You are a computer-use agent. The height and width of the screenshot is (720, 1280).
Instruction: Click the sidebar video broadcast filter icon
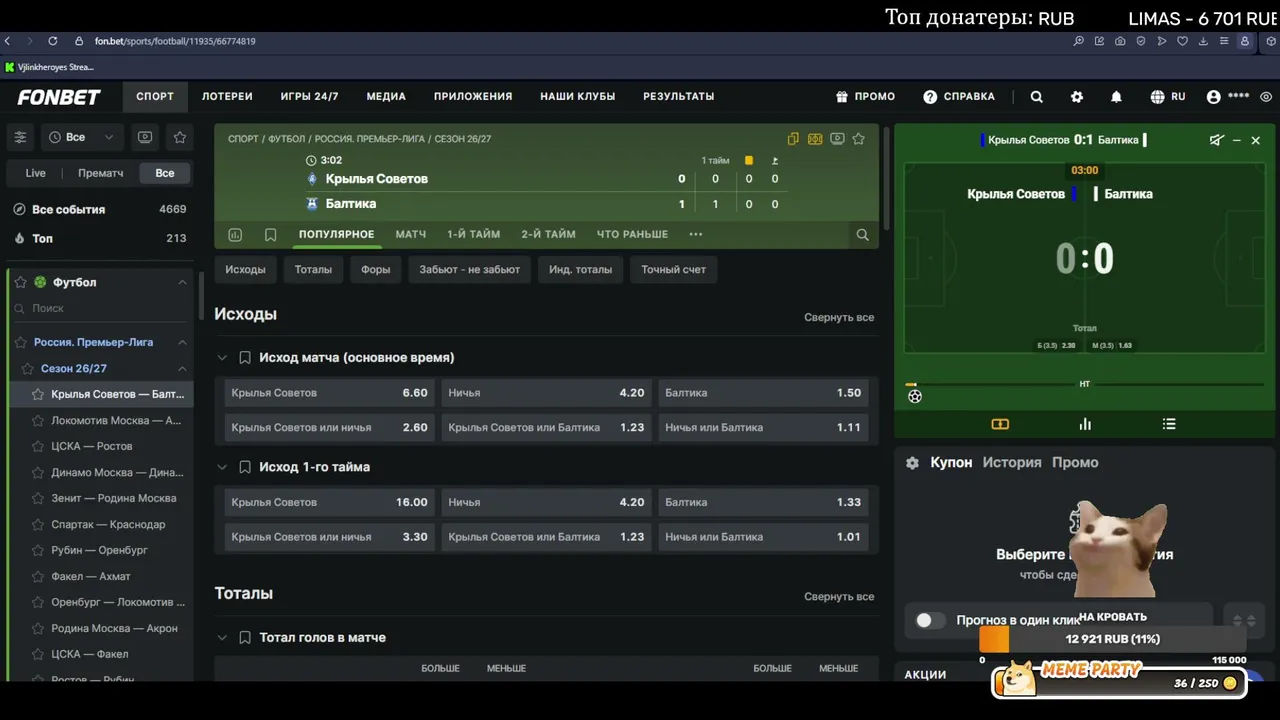click(x=145, y=137)
